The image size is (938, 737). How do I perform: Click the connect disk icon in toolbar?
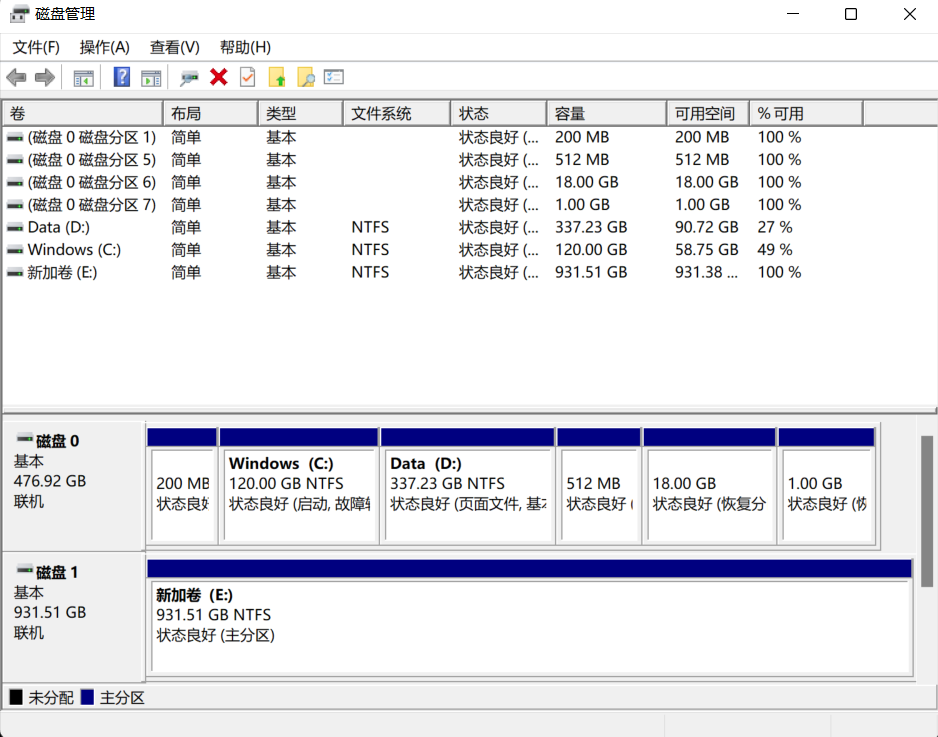tap(189, 77)
